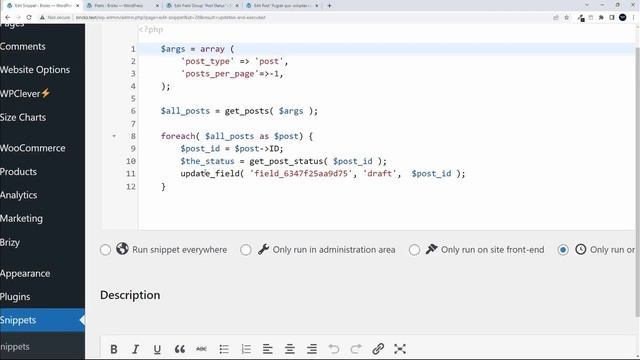
Task: Insert a bulleted list
Action: coord(224,349)
